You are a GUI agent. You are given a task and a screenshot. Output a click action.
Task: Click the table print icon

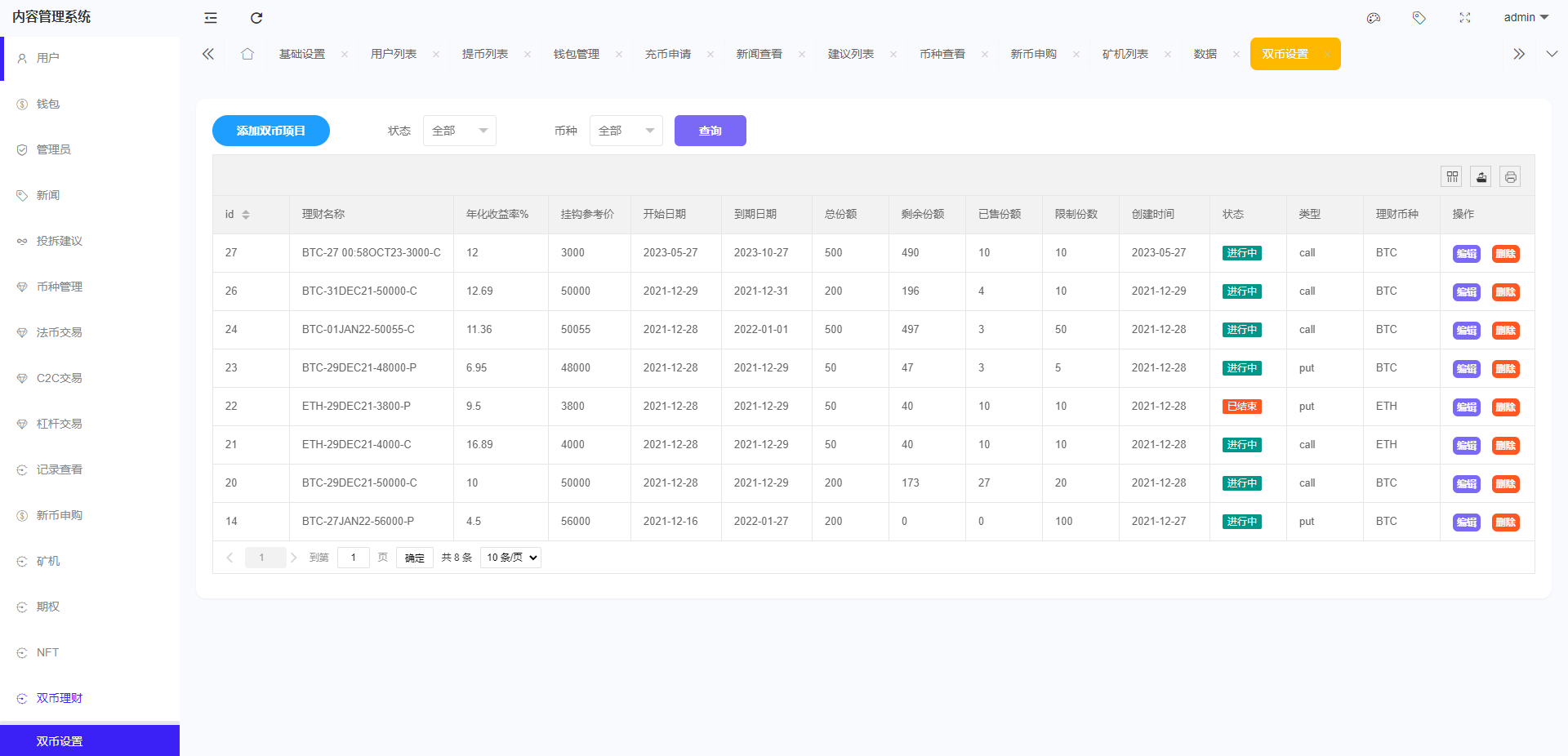(1510, 176)
